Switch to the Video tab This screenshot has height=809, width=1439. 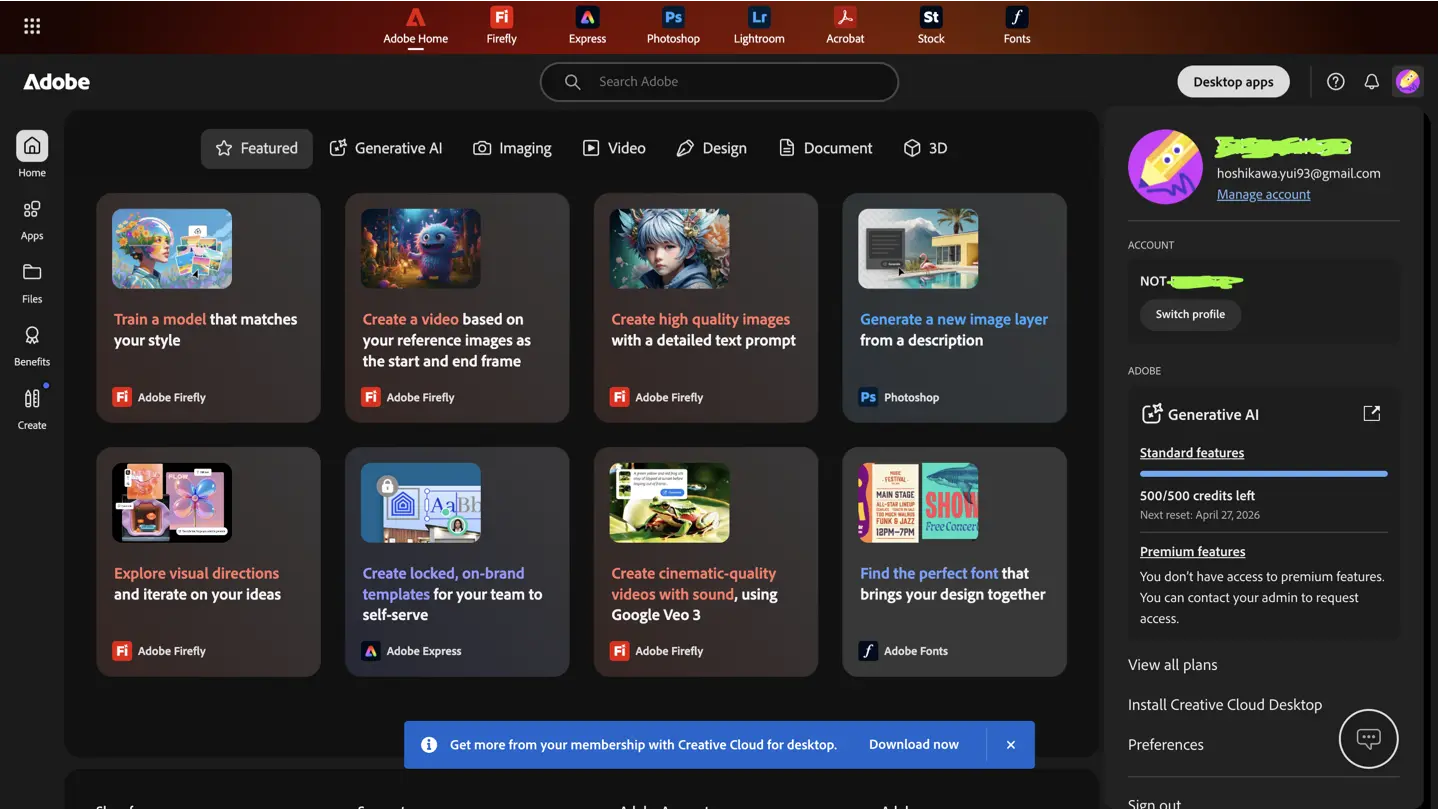point(614,148)
